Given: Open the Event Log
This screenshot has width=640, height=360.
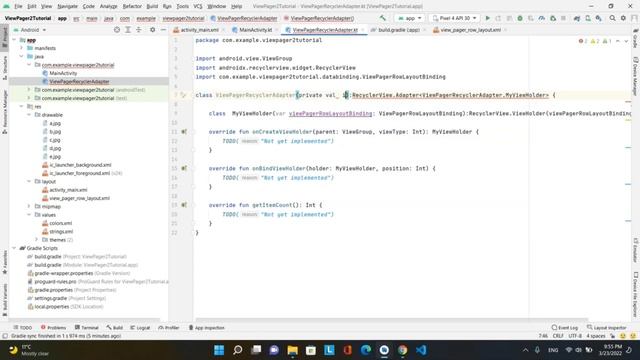Looking at the screenshot, I should point(564,327).
